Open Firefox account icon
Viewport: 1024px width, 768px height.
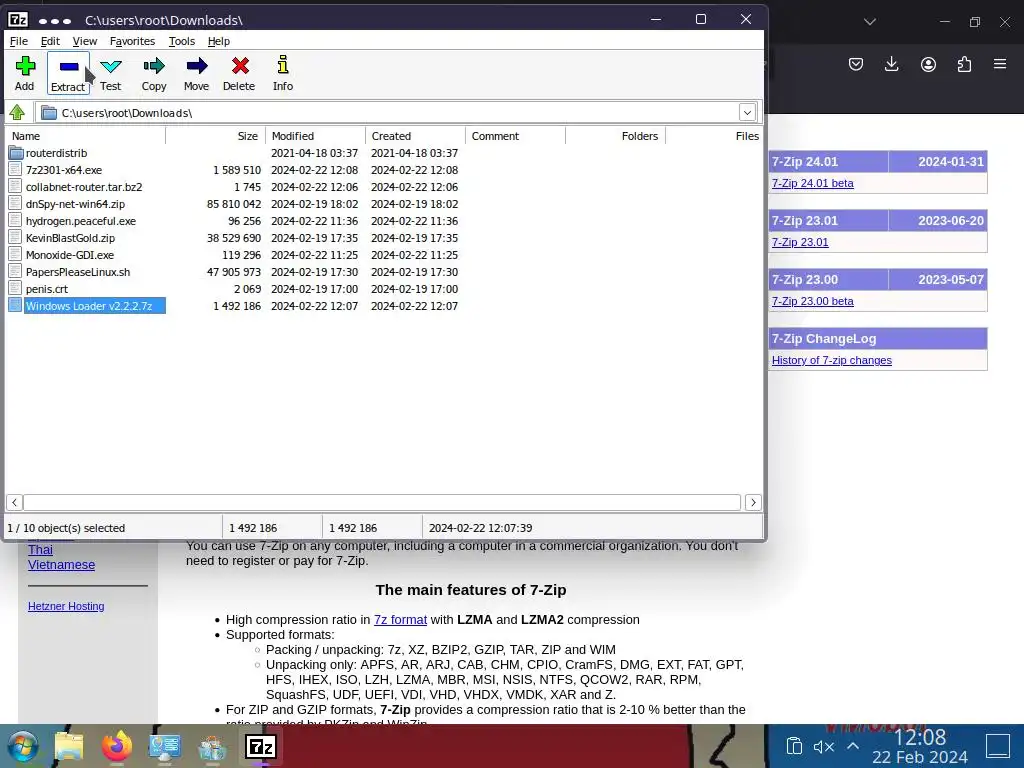(x=928, y=64)
